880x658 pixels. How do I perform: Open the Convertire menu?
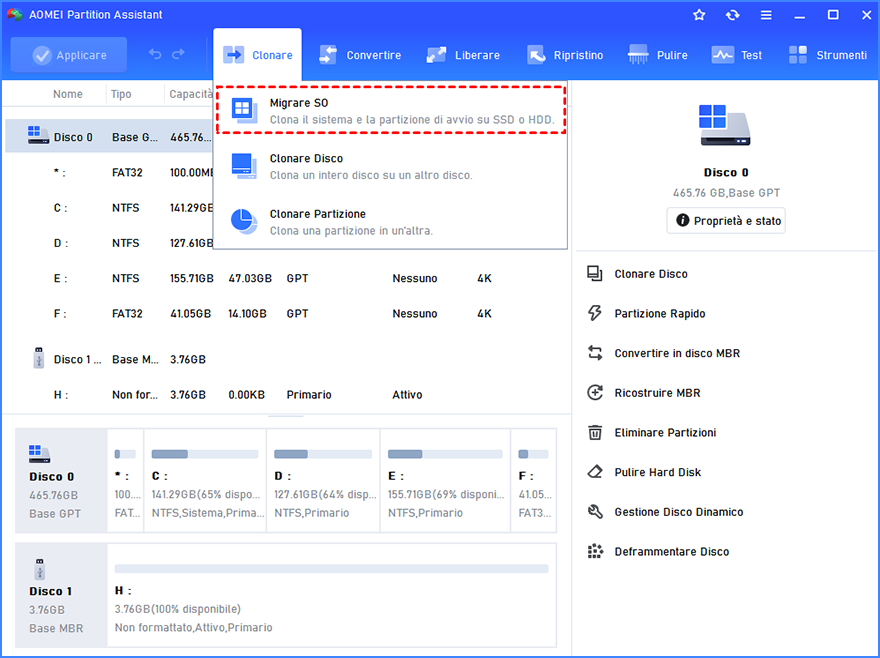360,55
